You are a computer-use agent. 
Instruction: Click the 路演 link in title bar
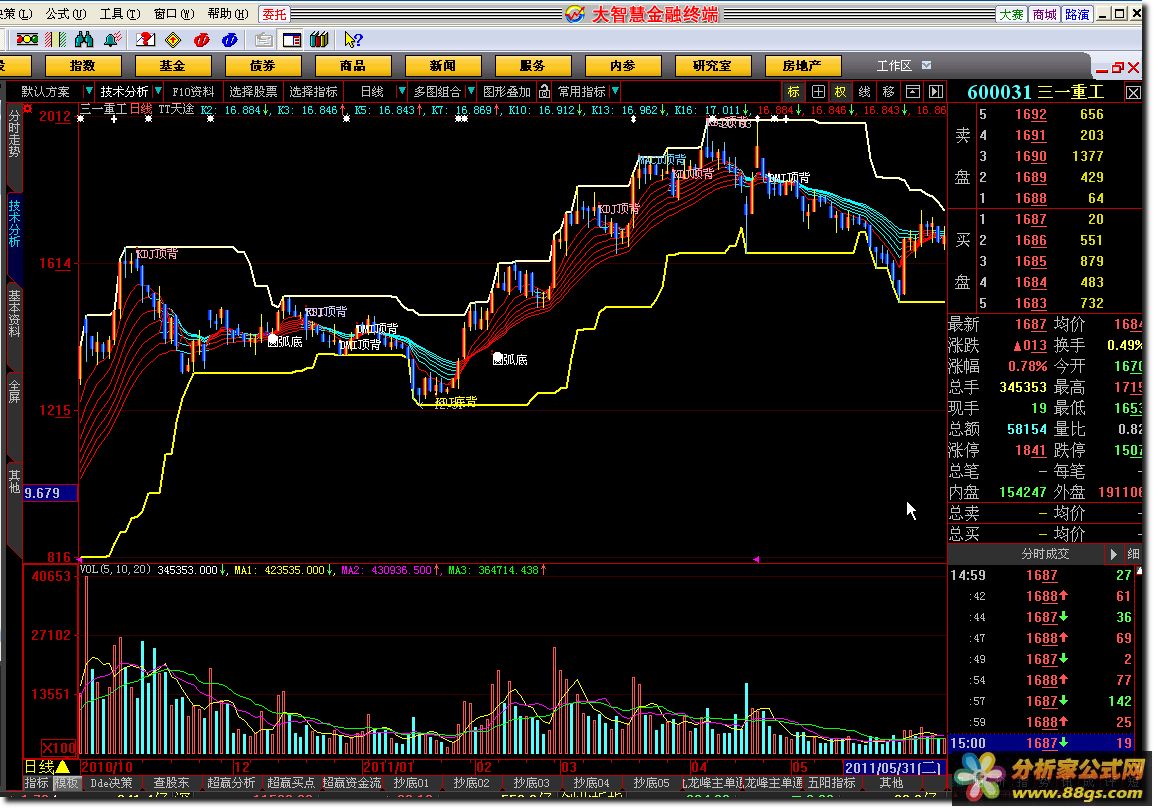tap(1077, 14)
